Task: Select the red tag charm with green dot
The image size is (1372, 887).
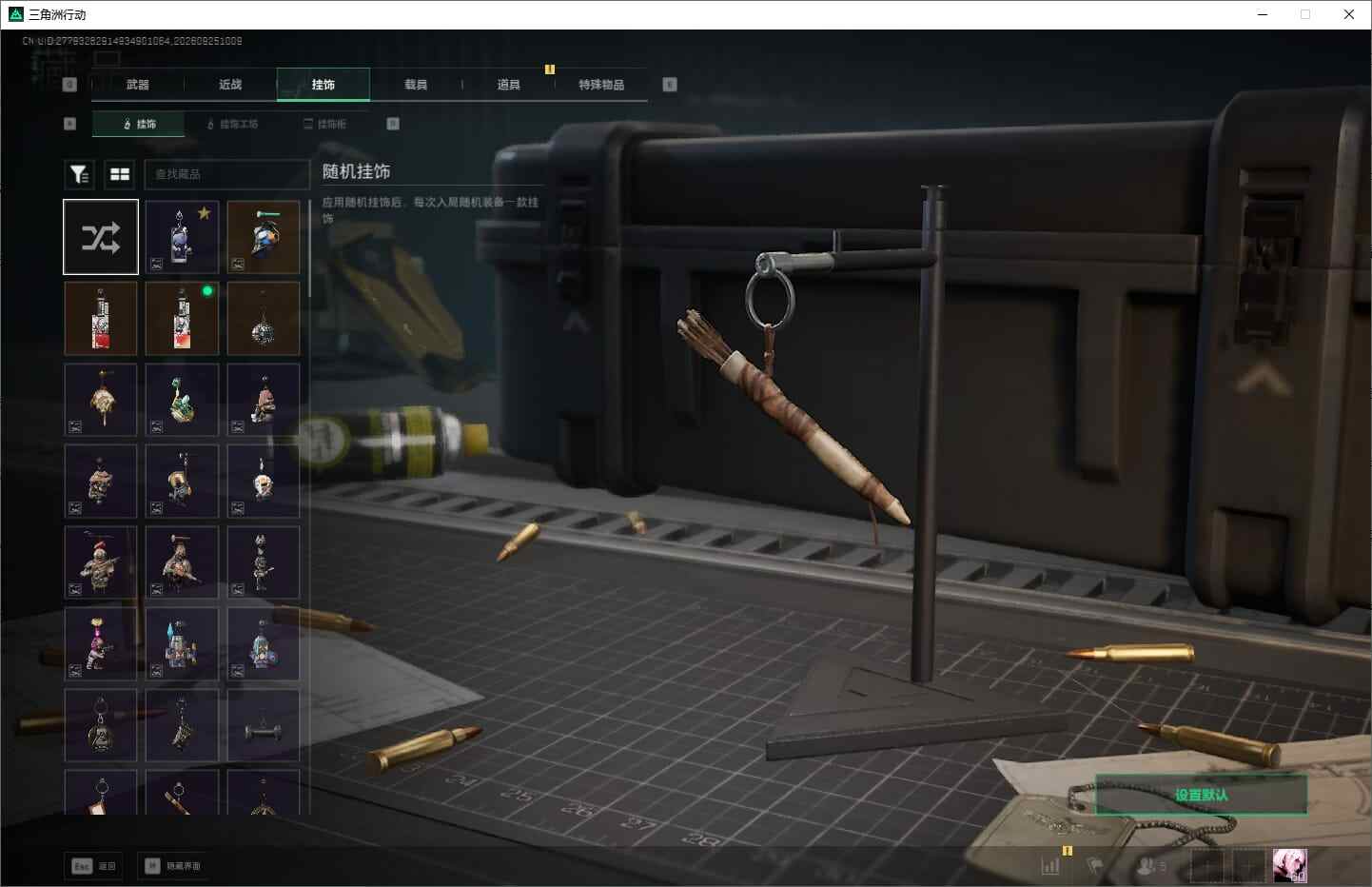Action: click(x=182, y=319)
